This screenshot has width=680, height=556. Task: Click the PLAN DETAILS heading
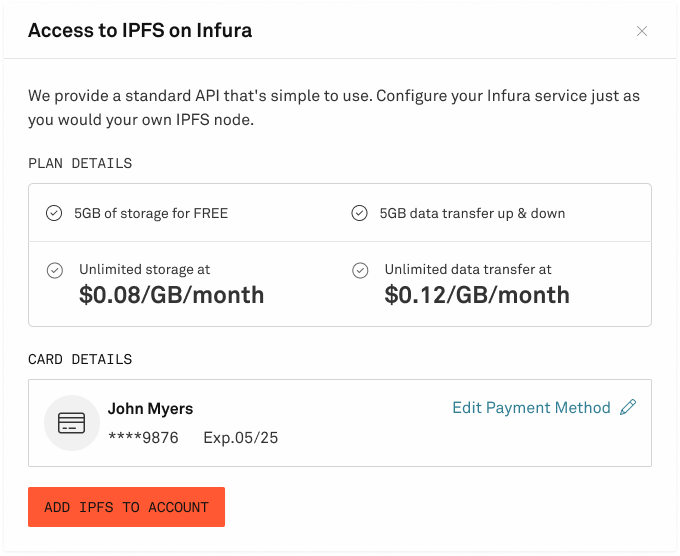pyautogui.click(x=80, y=164)
